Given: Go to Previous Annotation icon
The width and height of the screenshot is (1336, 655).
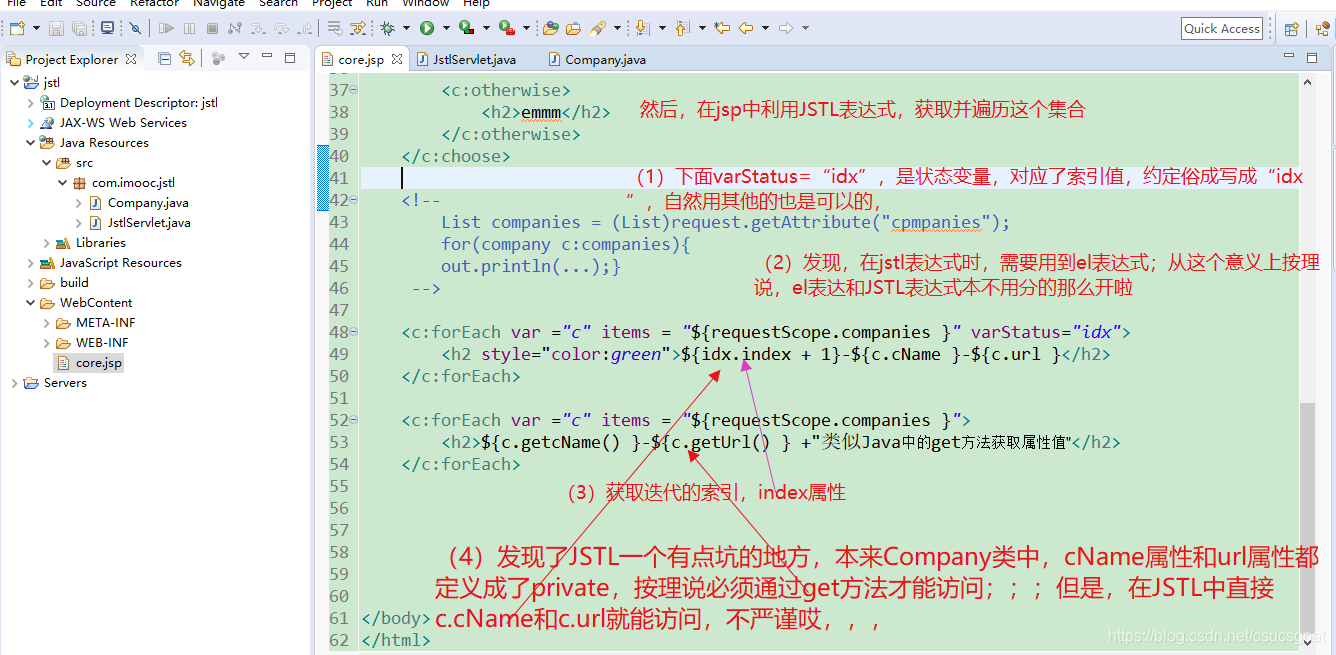Looking at the screenshot, I should [681, 28].
